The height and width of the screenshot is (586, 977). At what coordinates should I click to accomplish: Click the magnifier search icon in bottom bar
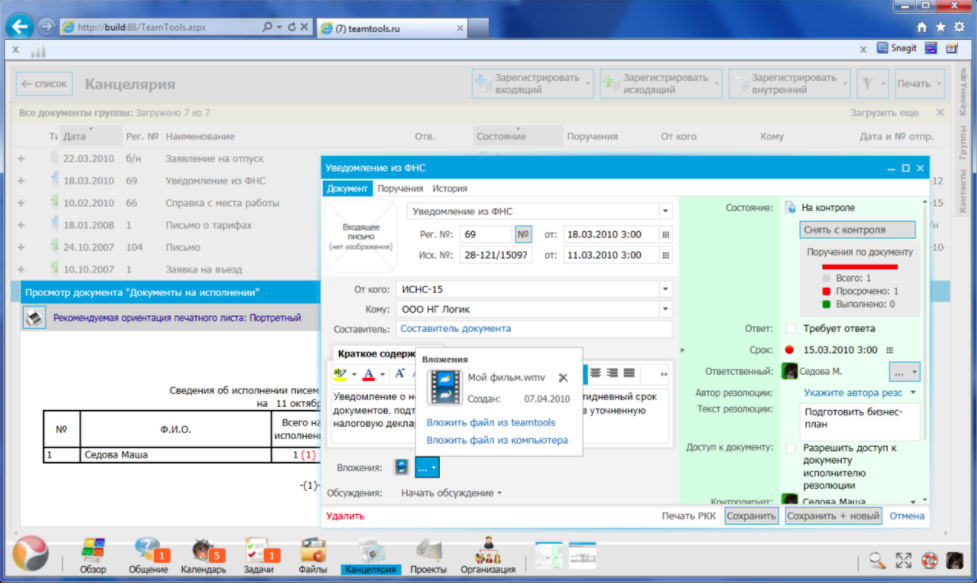pyautogui.click(x=877, y=560)
